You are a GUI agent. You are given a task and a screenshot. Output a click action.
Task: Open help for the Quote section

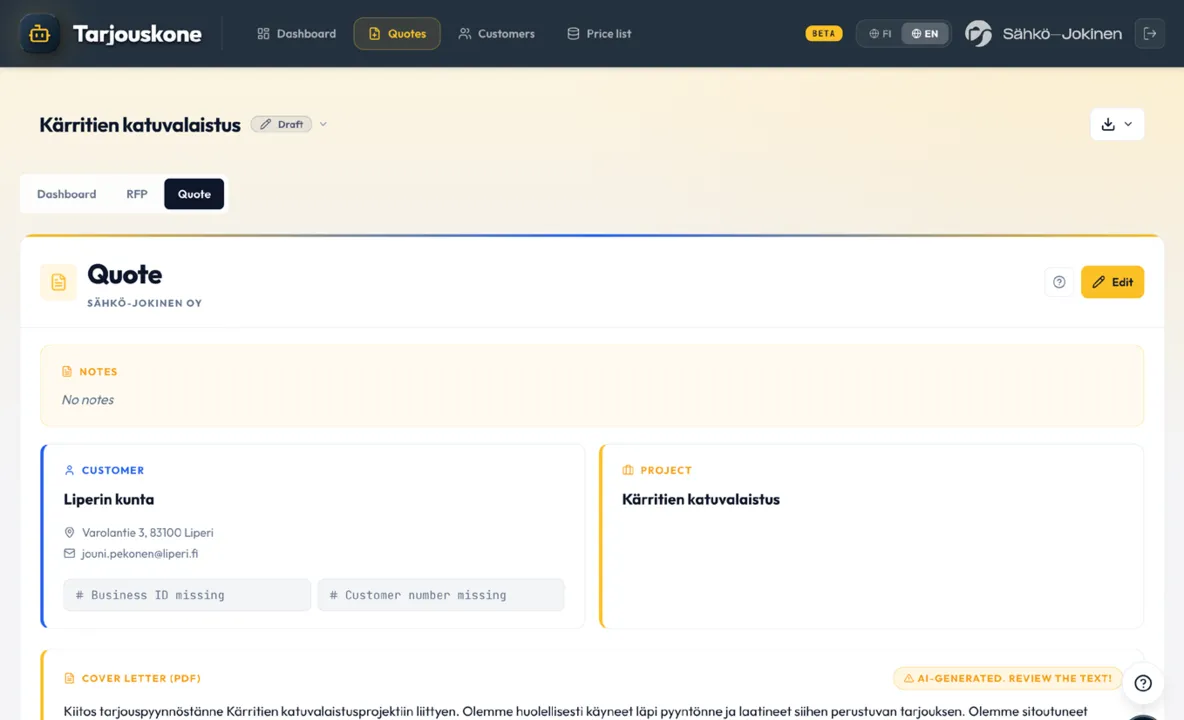click(x=1059, y=282)
